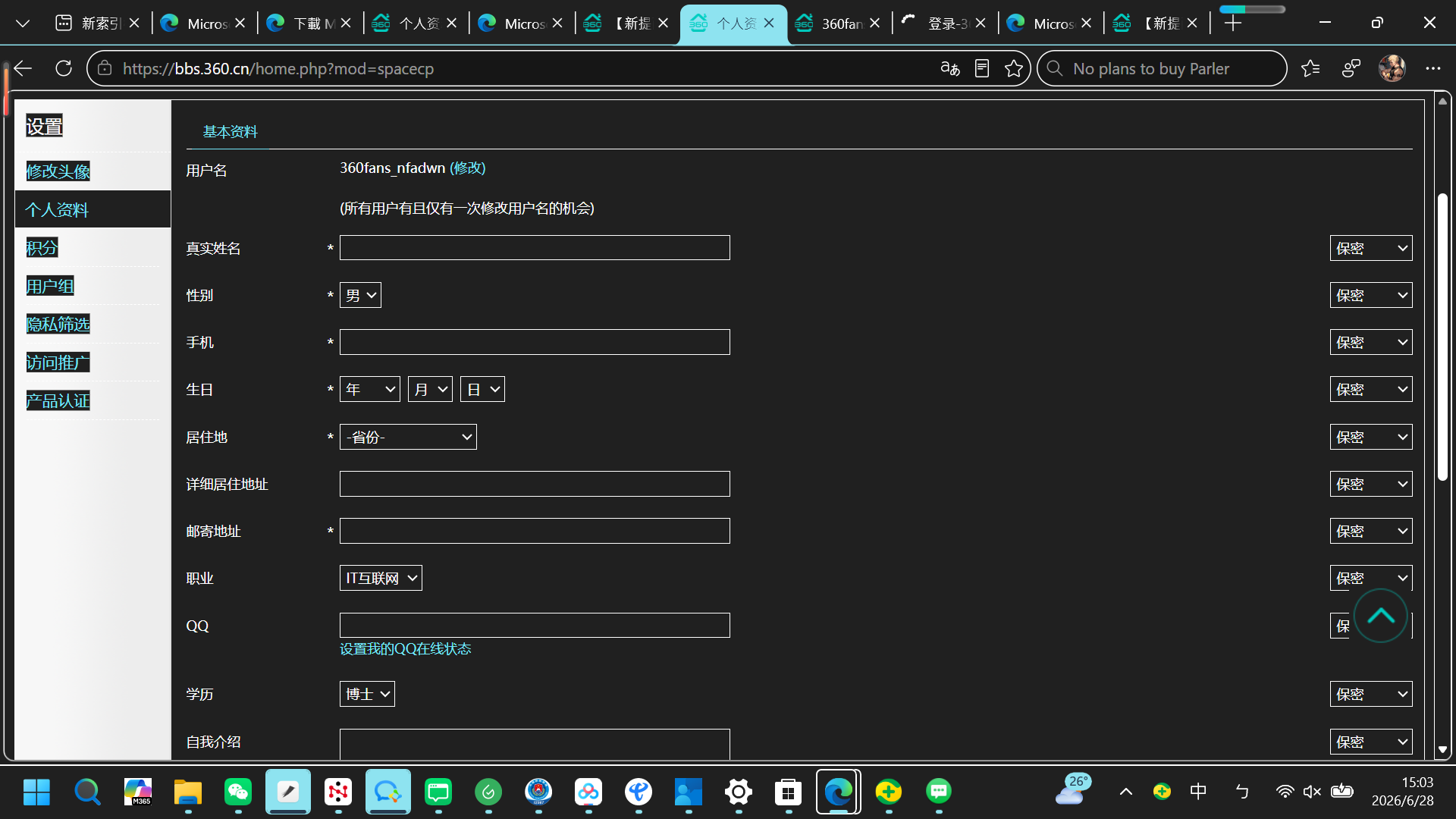The image size is (1456, 819).
Task: Focus the 详细居住地址 input field
Action: (535, 484)
